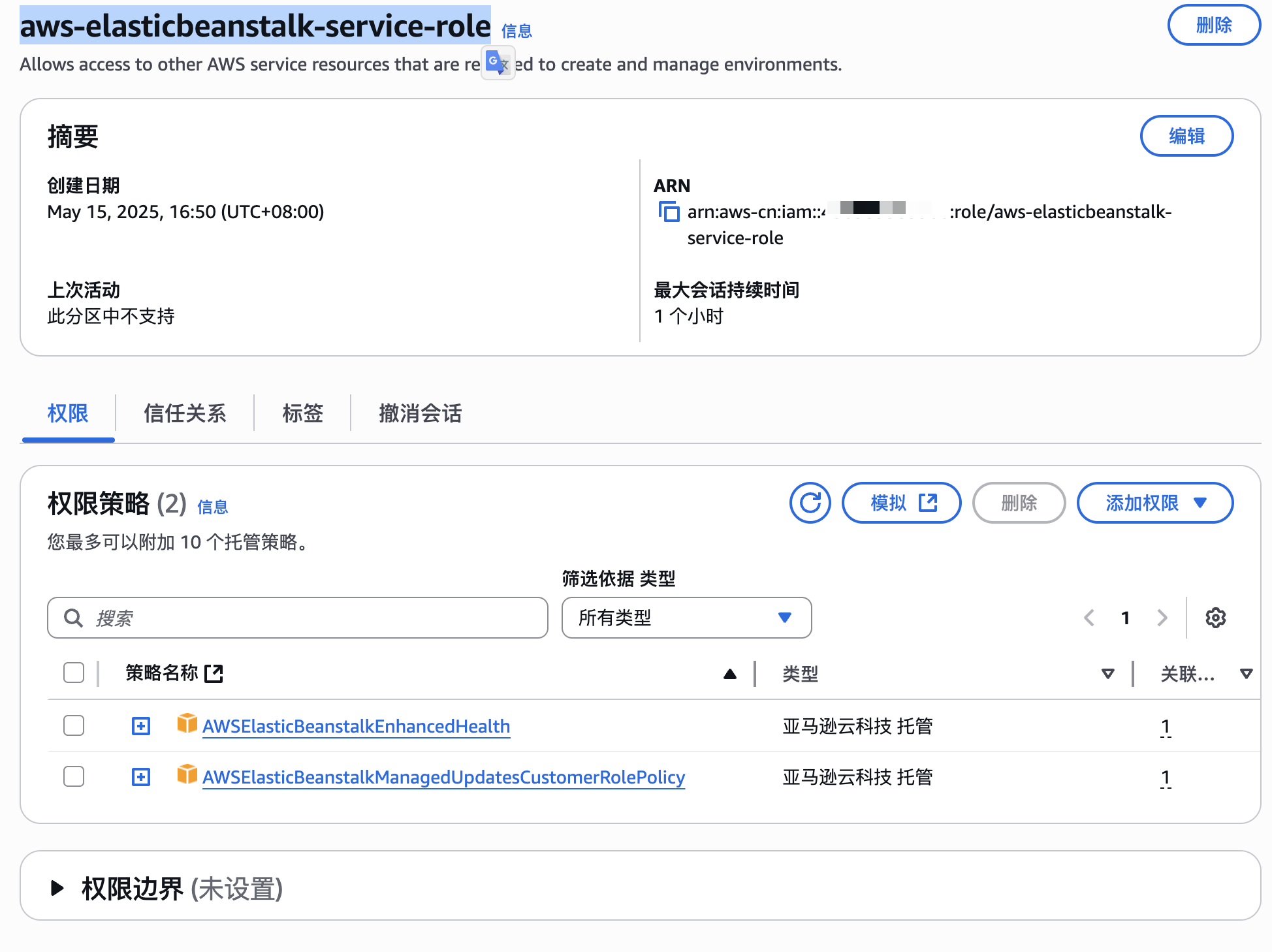Open table preferences gear icon

1215,618
